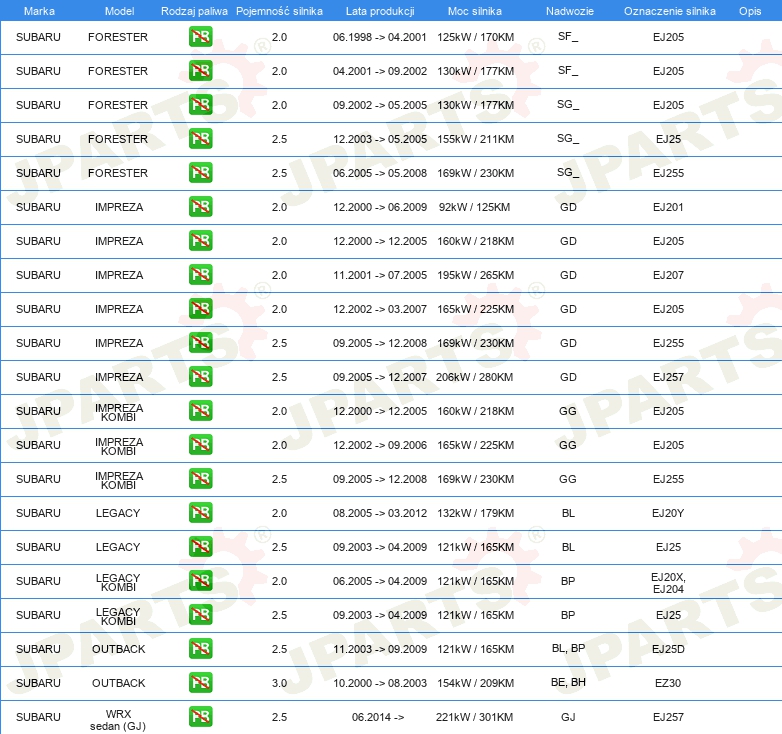Click fuel icon in Forester 155kW/211KM row
Screen dimensions: 782x734
(200, 139)
